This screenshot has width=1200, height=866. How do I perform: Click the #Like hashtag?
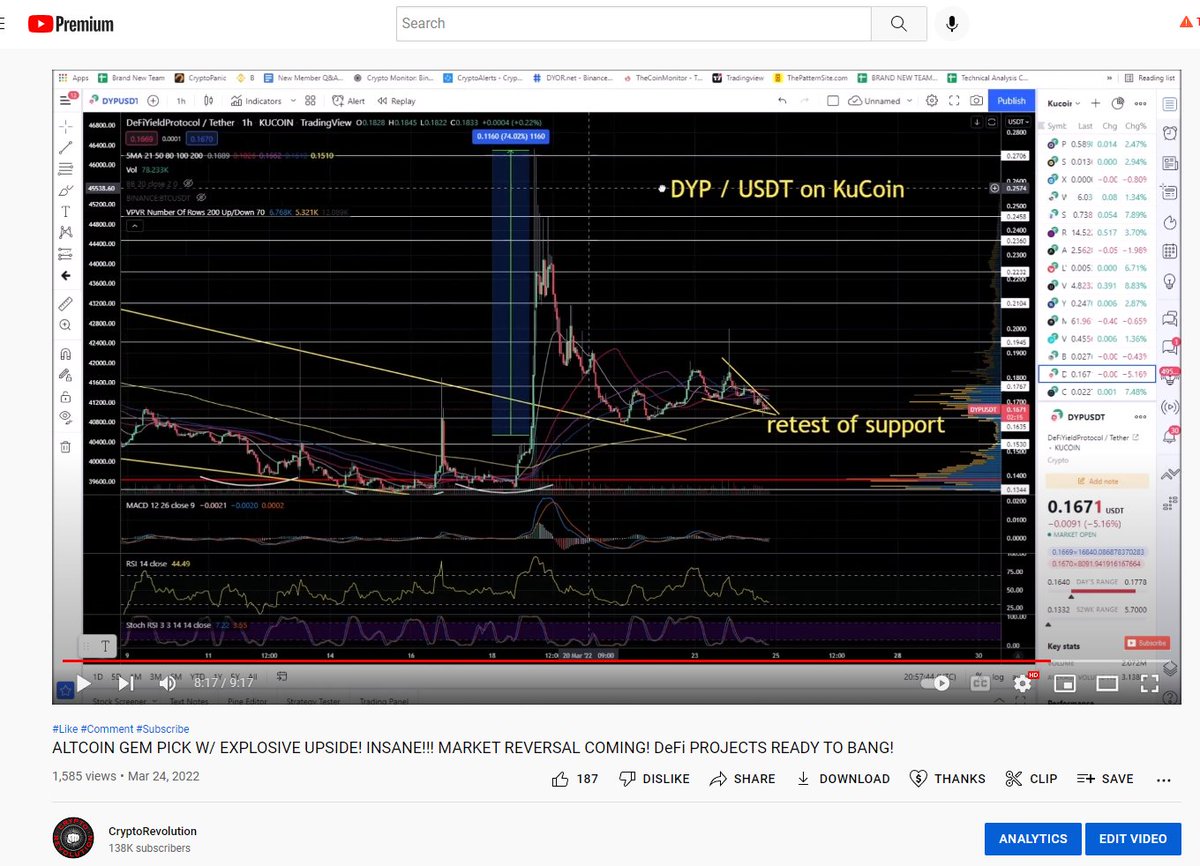64,729
